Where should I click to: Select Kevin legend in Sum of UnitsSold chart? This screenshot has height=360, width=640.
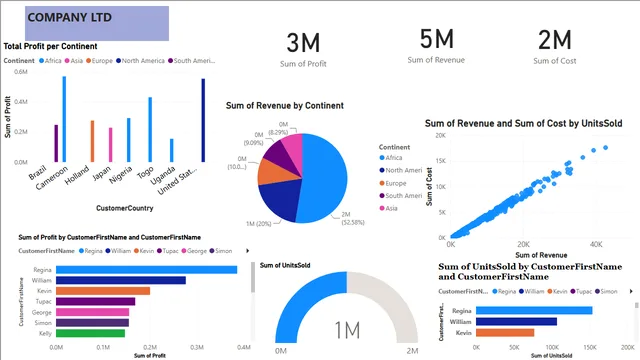[x=558, y=291]
